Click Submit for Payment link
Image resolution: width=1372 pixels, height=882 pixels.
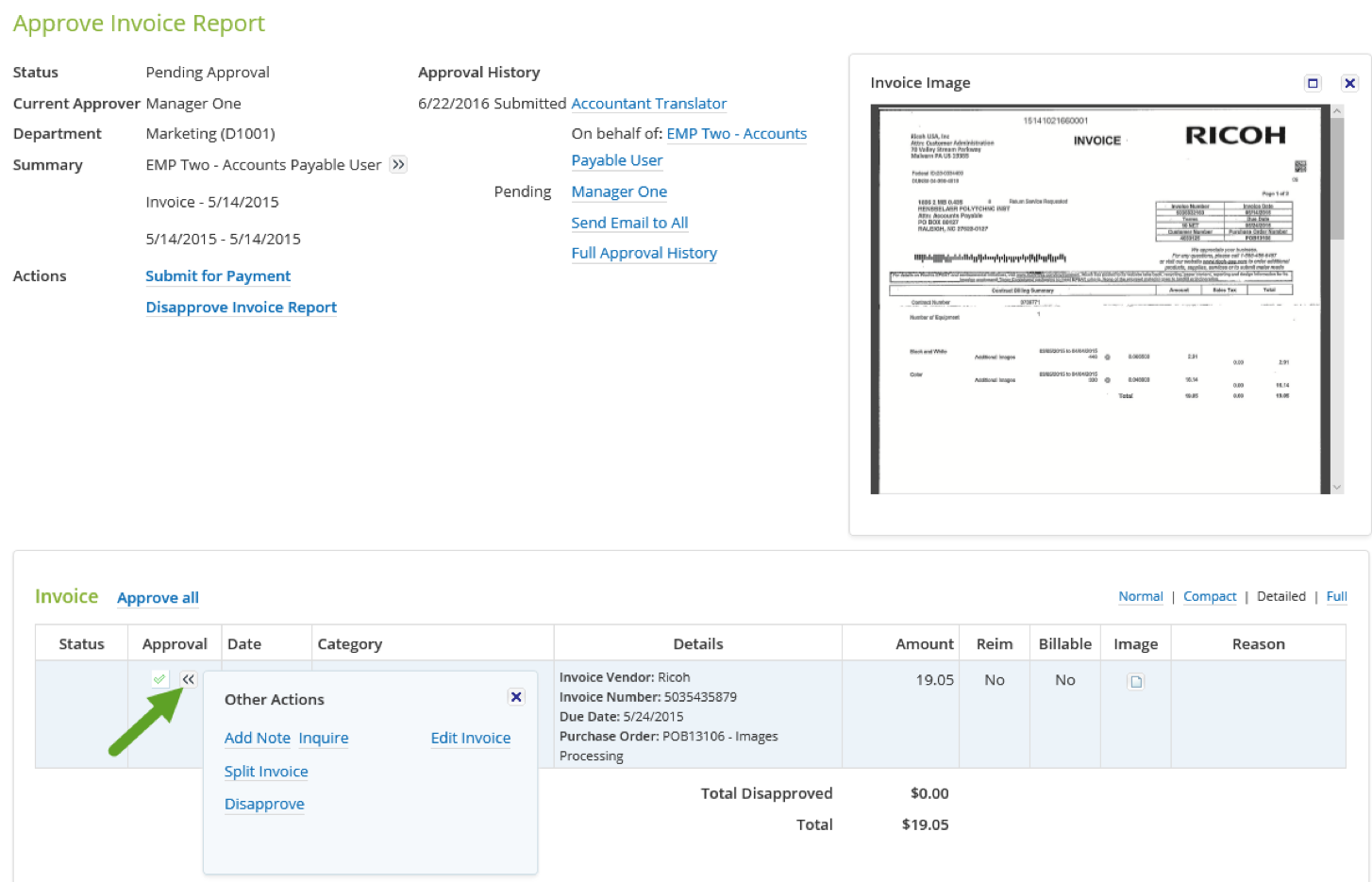pos(218,275)
